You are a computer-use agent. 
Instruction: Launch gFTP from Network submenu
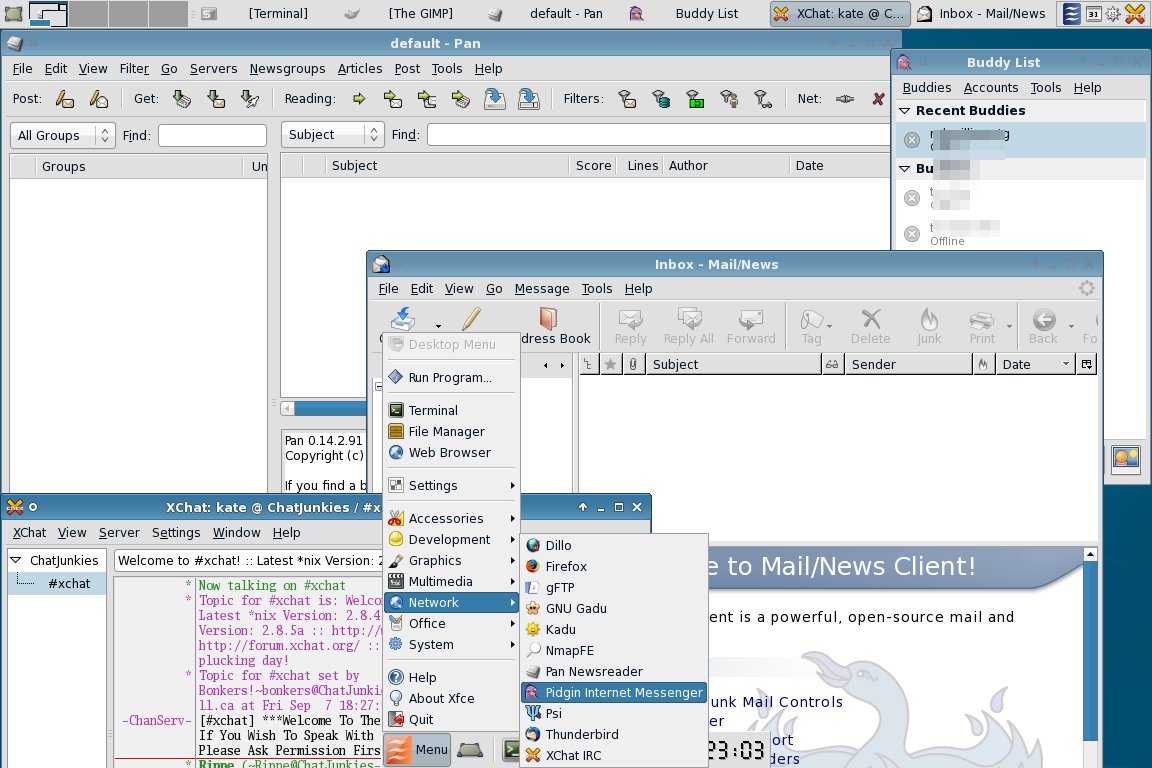coord(613,587)
